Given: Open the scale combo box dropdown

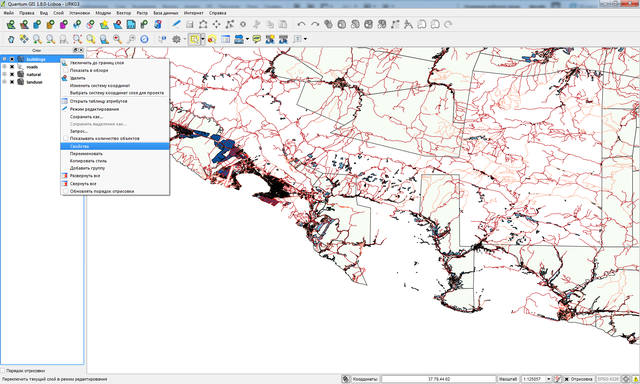Looking at the screenshot, I should coord(549,379).
